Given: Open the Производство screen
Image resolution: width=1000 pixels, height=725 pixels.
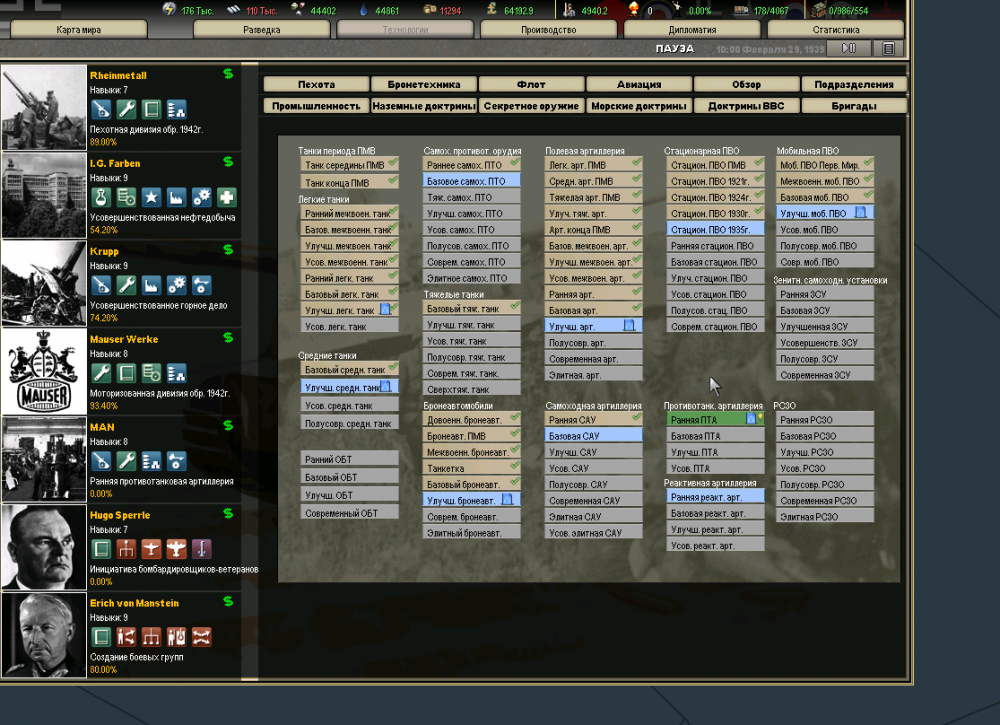Looking at the screenshot, I should pyautogui.click(x=549, y=30).
